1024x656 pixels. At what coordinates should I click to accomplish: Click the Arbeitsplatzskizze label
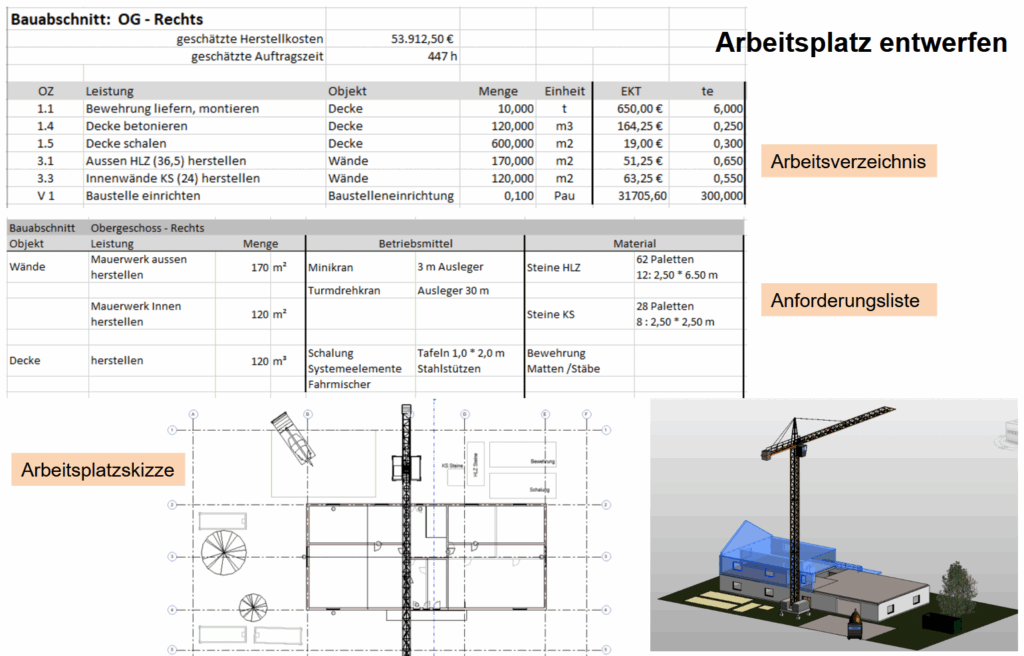pyautogui.click(x=98, y=469)
